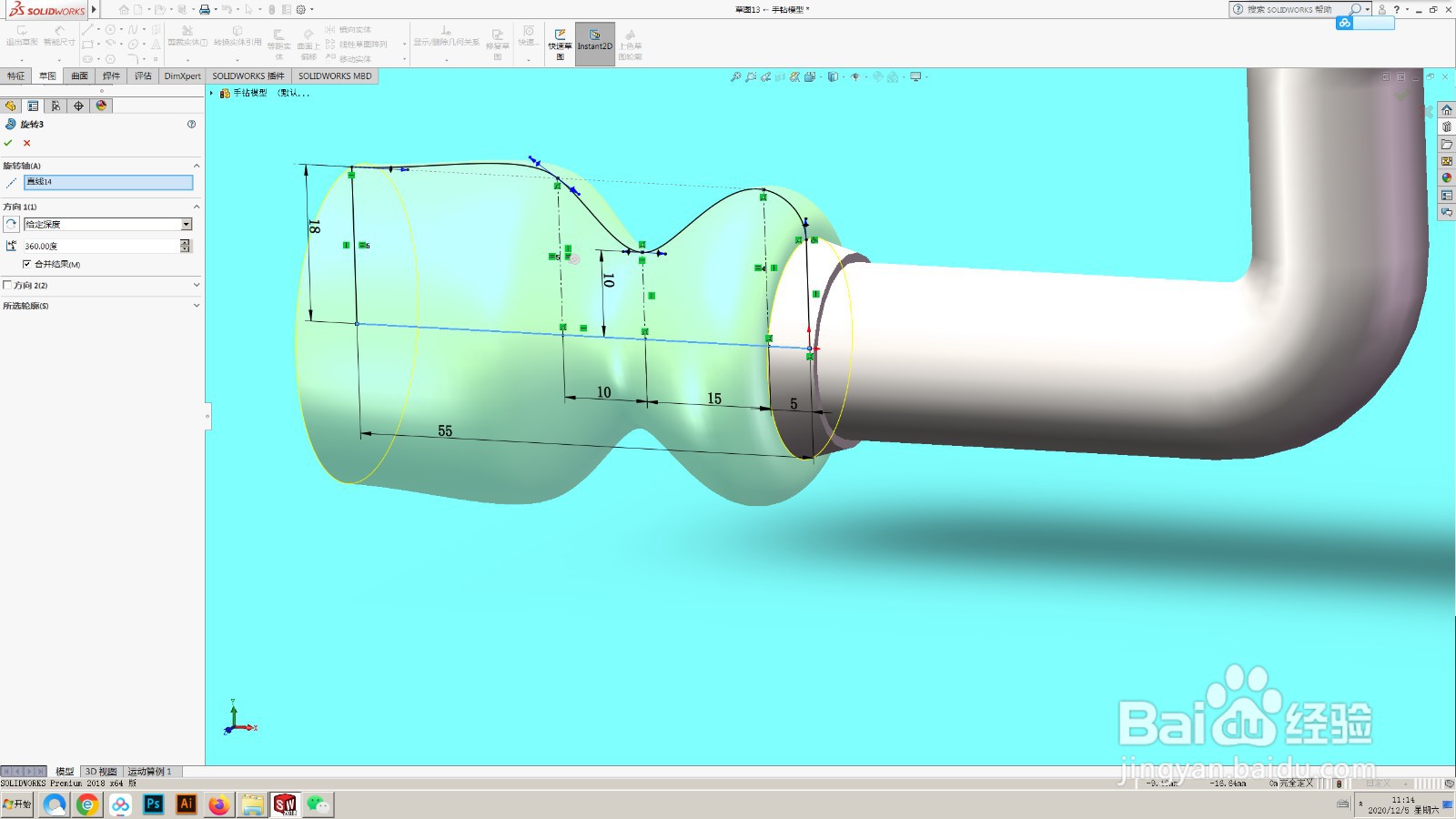Click the 直线14 rotation axis field
This screenshot has height=819, width=1456.
[108, 182]
